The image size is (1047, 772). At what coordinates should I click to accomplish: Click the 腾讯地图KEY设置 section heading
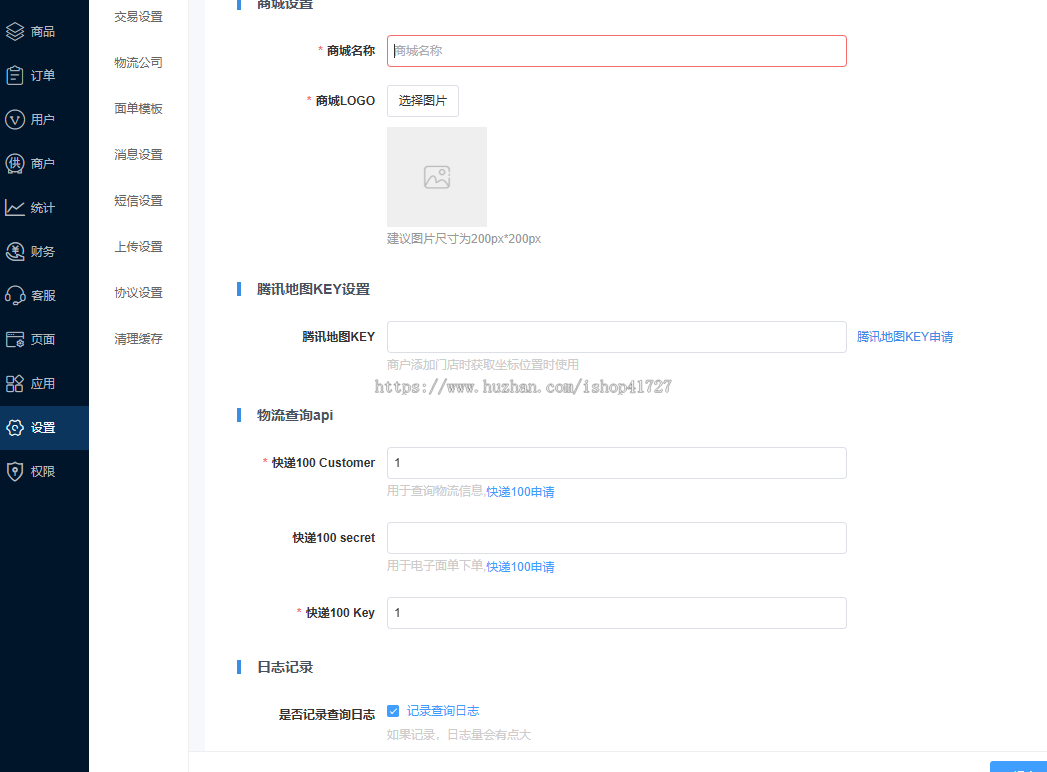(313, 289)
